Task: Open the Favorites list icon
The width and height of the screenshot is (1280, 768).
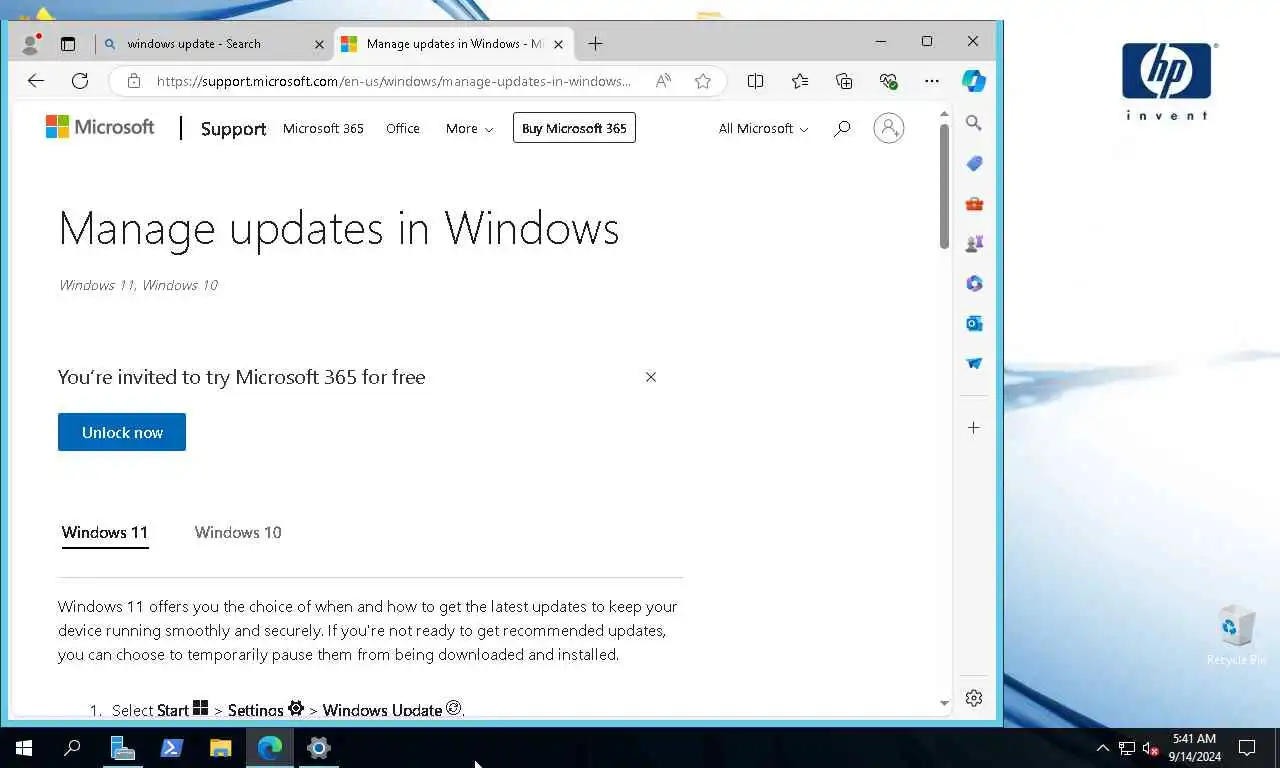Action: [800, 81]
